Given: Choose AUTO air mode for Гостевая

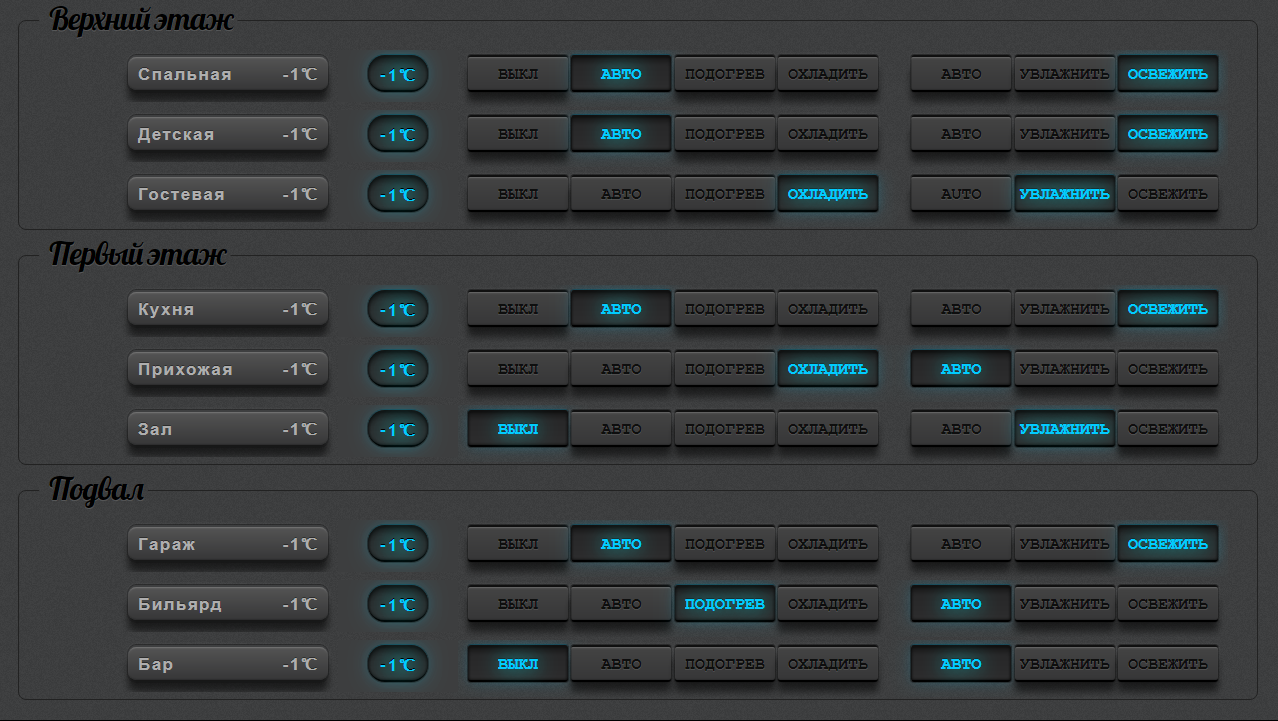Looking at the screenshot, I should pyautogui.click(x=961, y=194).
